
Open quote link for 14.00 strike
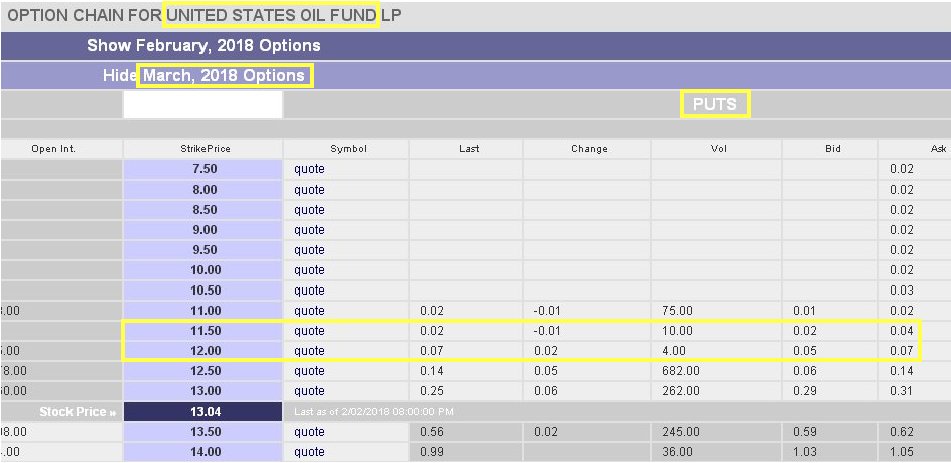pyautogui.click(x=309, y=452)
